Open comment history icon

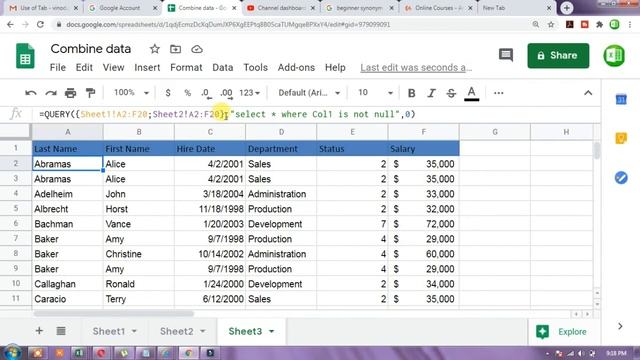click(506, 55)
